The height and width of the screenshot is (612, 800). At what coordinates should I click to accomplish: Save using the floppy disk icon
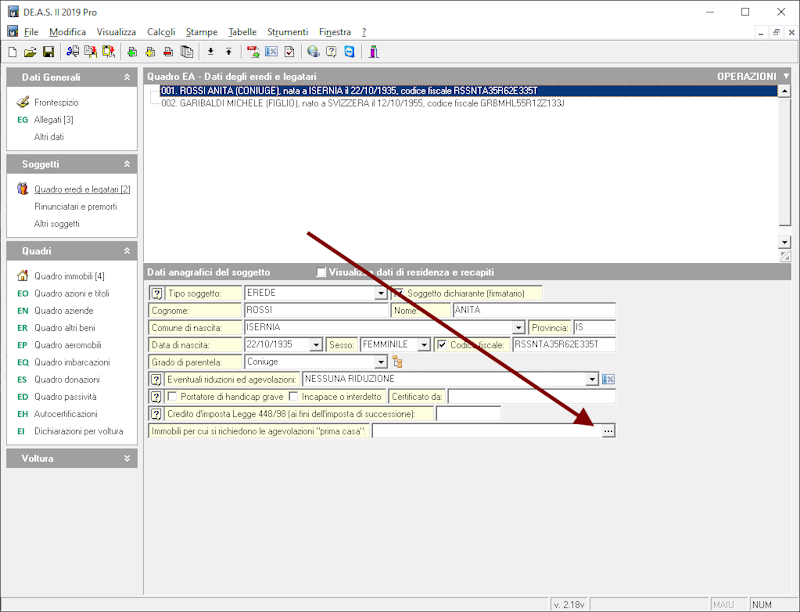[x=47, y=51]
